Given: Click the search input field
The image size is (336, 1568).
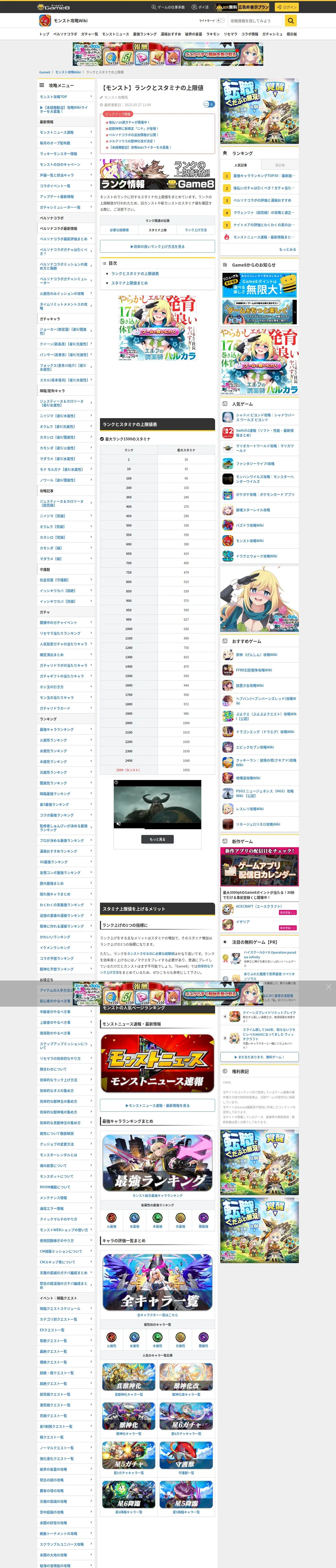Looking at the screenshot, I should (255, 21).
